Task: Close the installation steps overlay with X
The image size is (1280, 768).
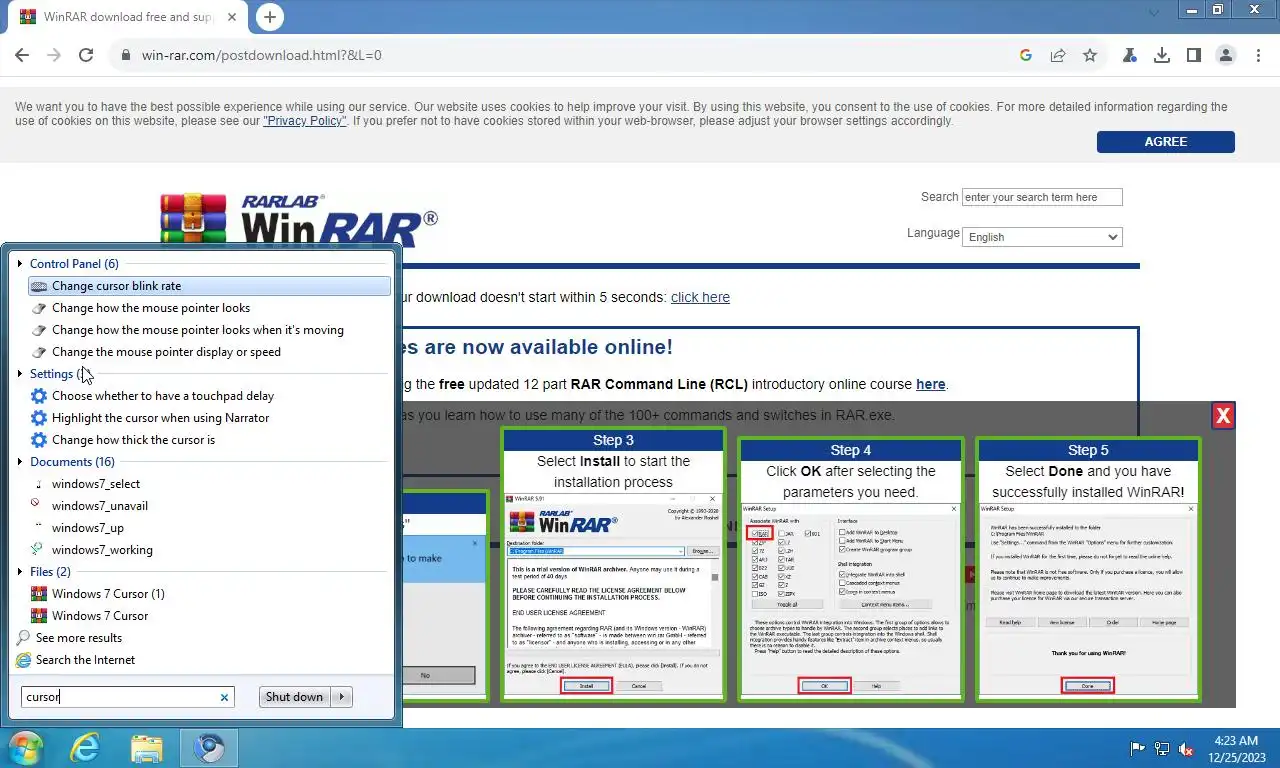Action: (1223, 415)
